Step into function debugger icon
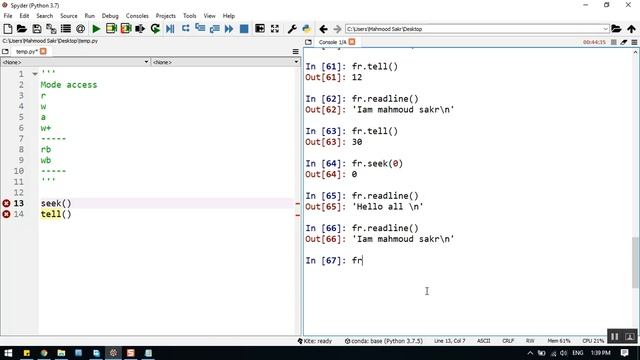The width and height of the screenshot is (640, 360). tap(200, 29)
